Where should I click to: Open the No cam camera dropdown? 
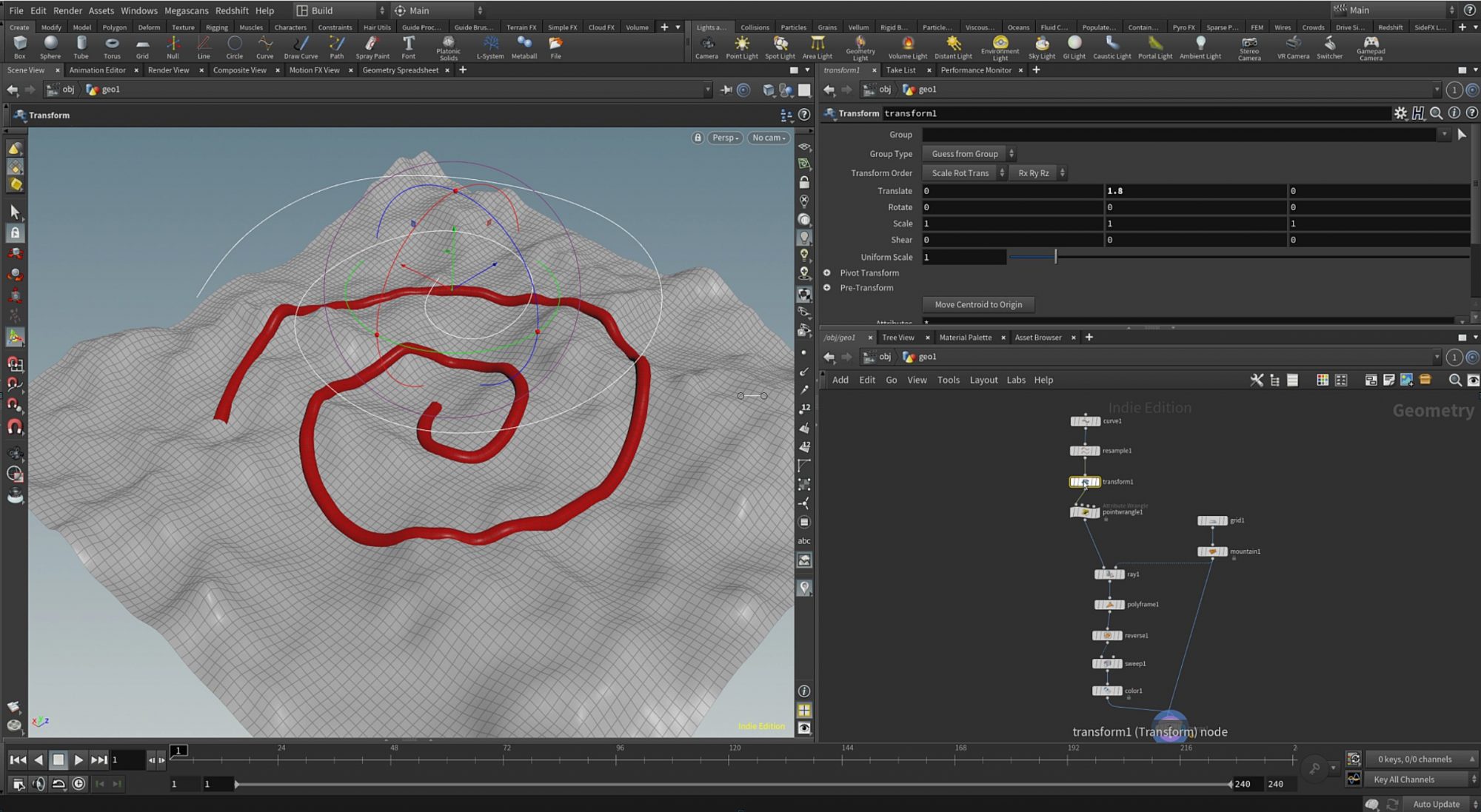click(x=769, y=138)
